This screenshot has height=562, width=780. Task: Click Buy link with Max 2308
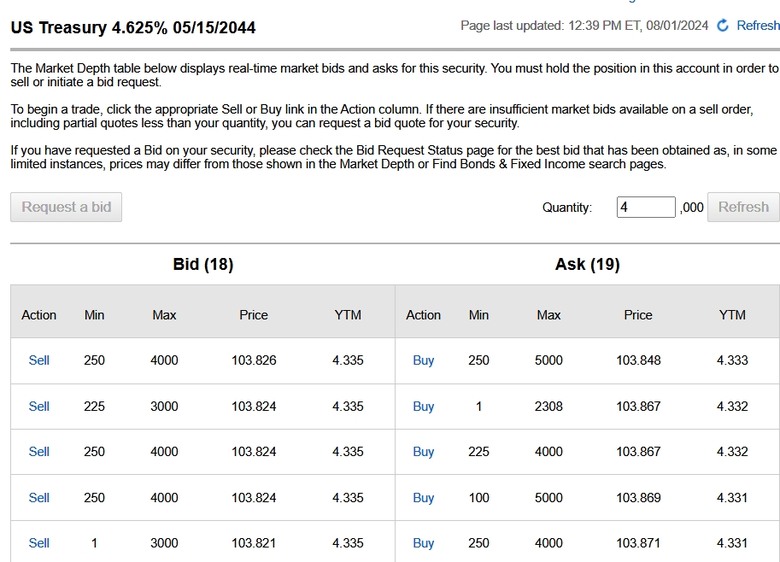pos(423,406)
